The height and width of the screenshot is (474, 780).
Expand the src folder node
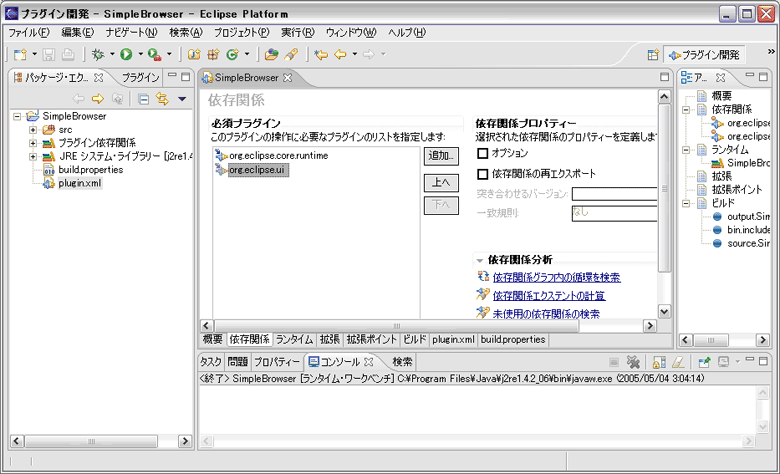click(33, 130)
